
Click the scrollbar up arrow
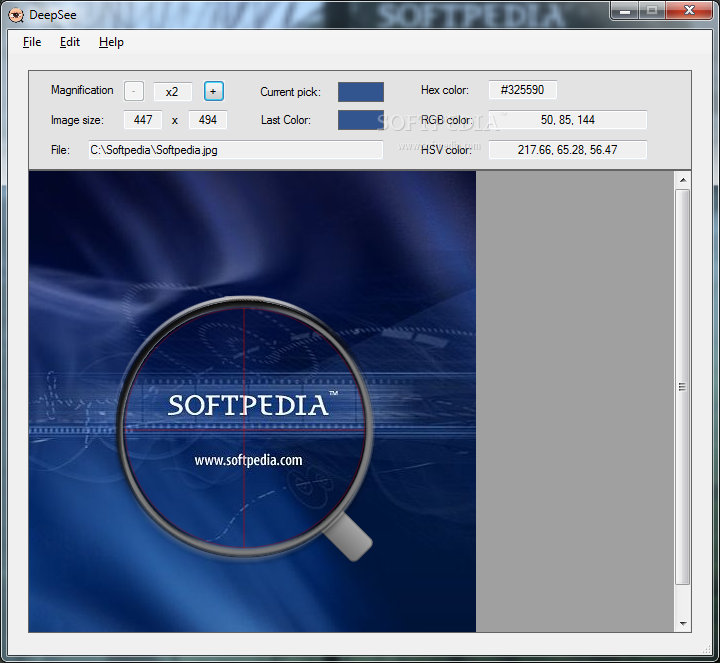coord(683,180)
